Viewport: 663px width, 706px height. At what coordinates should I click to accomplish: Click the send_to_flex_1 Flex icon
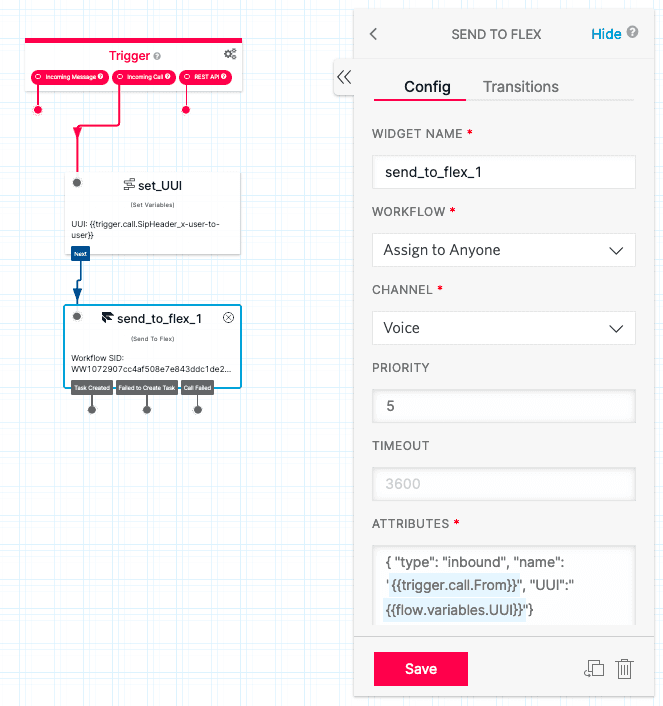(107, 318)
